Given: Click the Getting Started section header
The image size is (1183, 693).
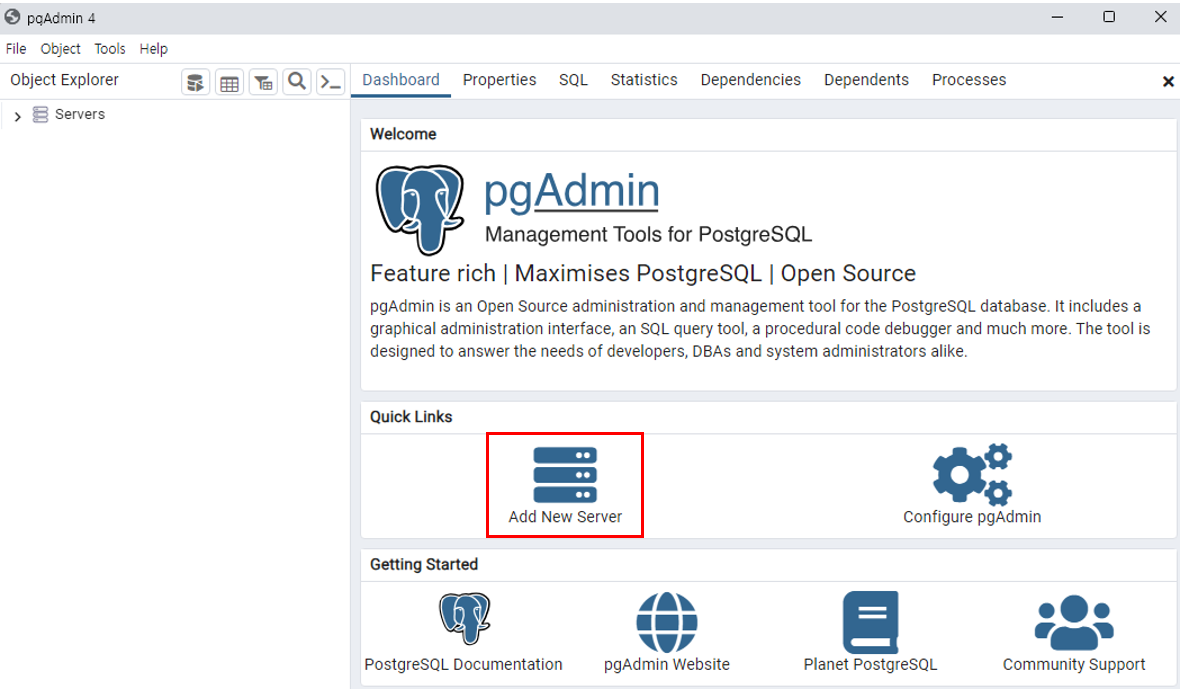Looking at the screenshot, I should click(x=424, y=565).
